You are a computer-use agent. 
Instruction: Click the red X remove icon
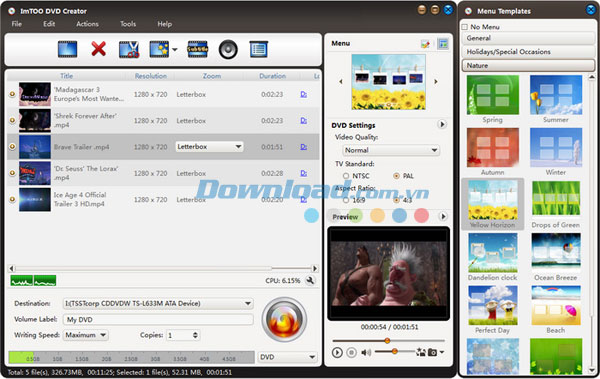(x=98, y=49)
